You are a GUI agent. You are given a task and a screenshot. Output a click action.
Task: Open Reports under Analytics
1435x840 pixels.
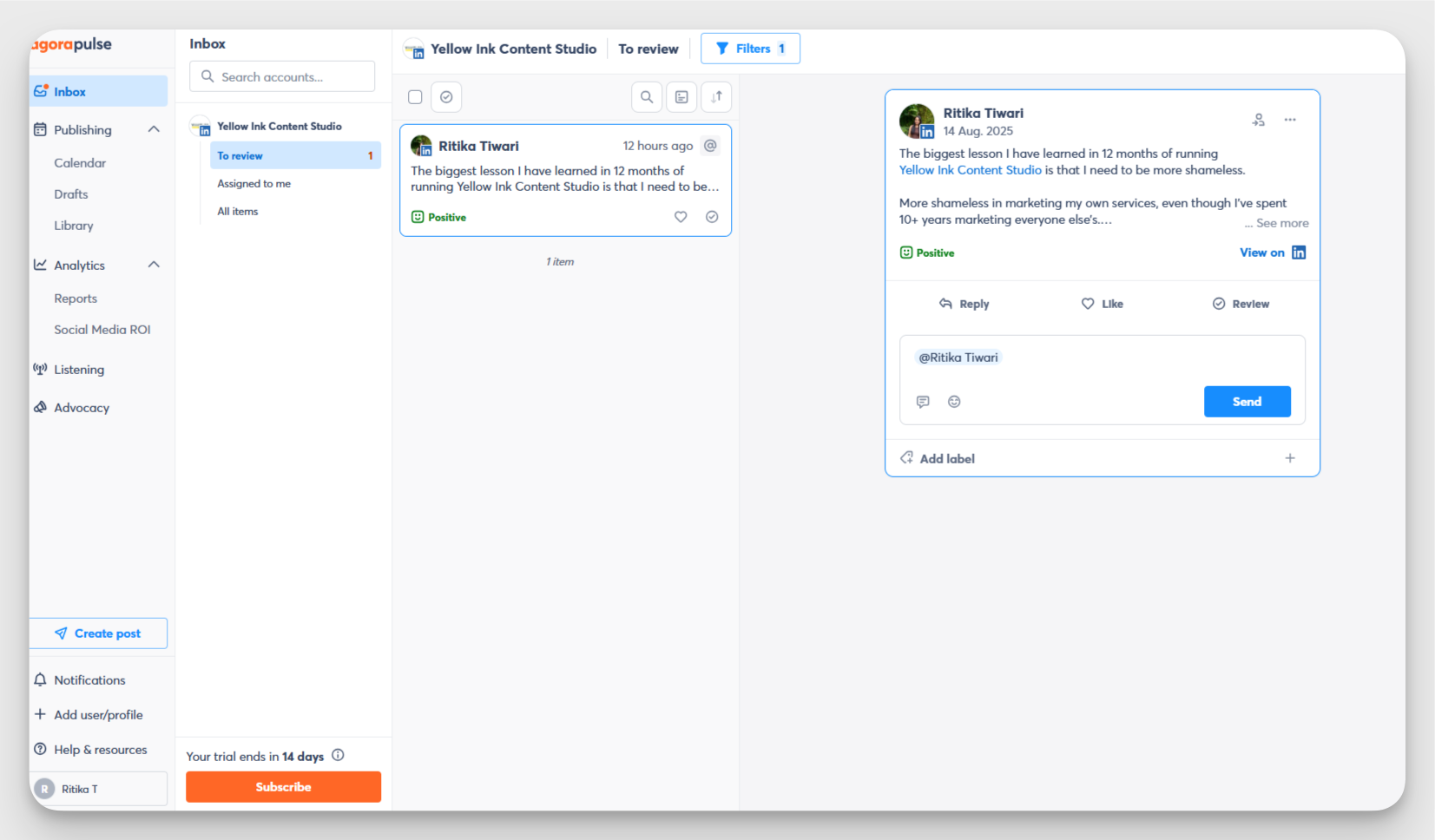76,299
